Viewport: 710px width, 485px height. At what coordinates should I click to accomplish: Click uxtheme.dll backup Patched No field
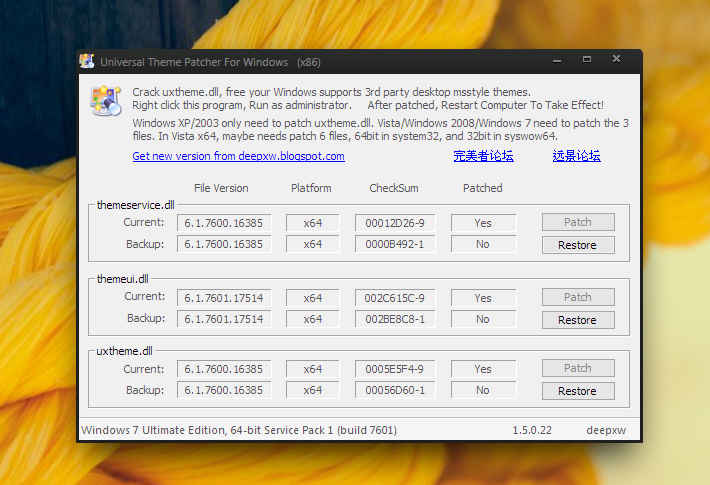pyautogui.click(x=483, y=390)
